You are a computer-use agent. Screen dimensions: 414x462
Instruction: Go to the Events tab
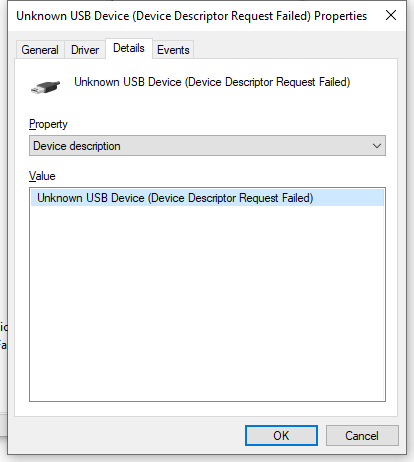tap(173, 50)
